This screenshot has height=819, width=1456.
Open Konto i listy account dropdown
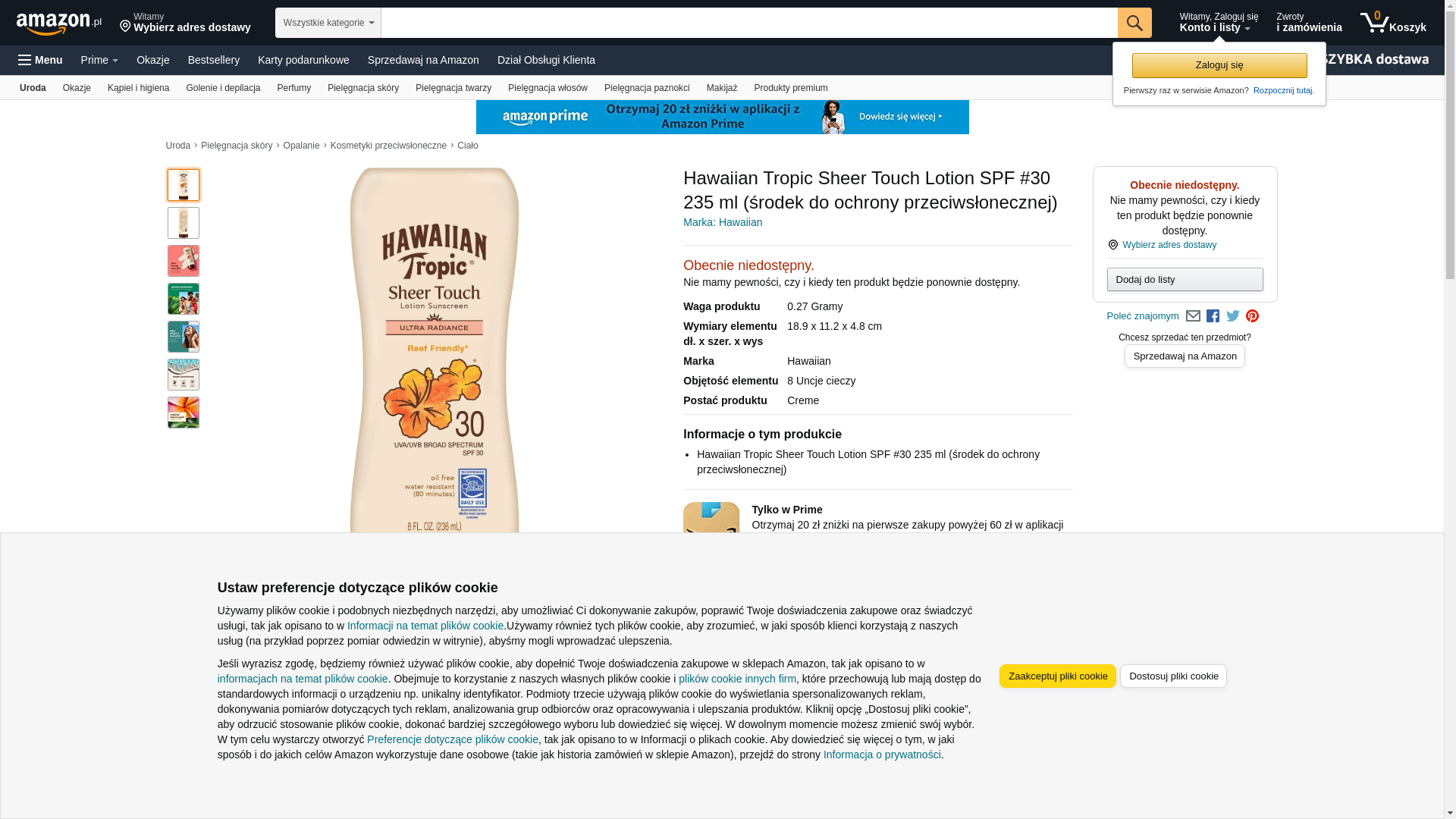(1218, 23)
